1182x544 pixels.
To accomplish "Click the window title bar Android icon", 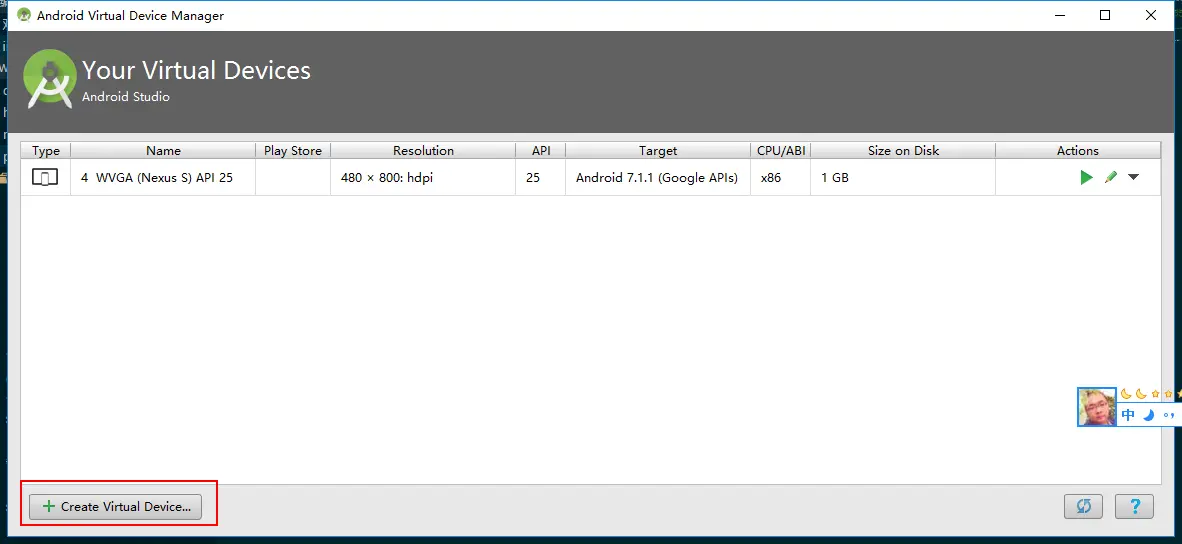I will (24, 14).
